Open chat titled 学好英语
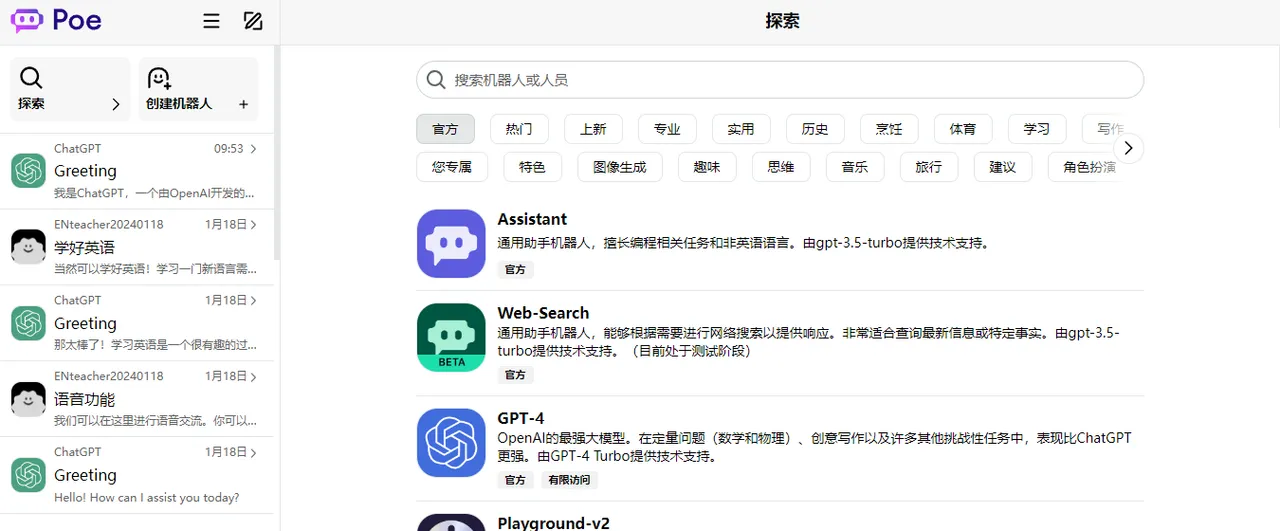 pyautogui.click(x=84, y=247)
